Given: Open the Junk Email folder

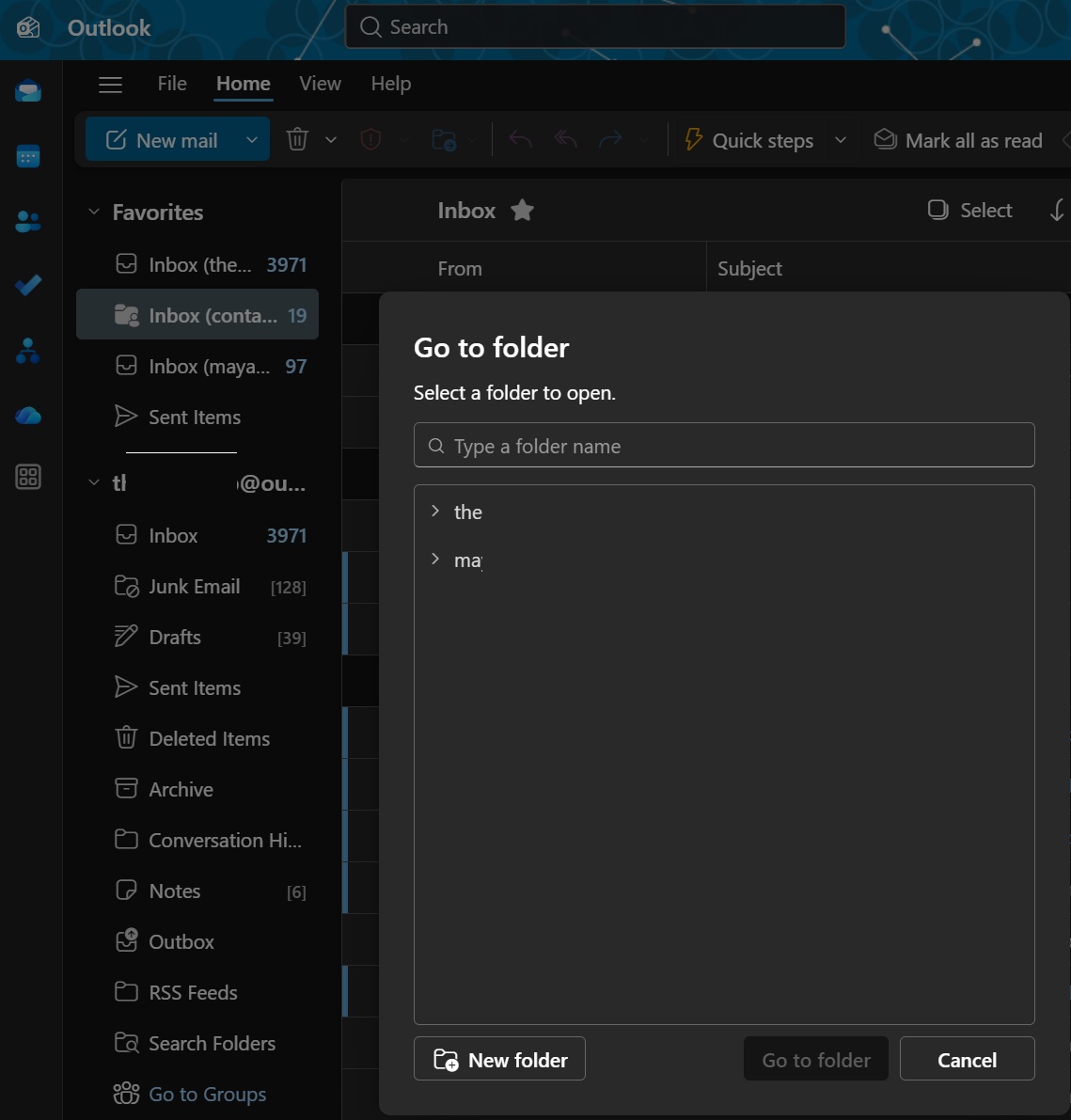Looking at the screenshot, I should click(x=197, y=587).
